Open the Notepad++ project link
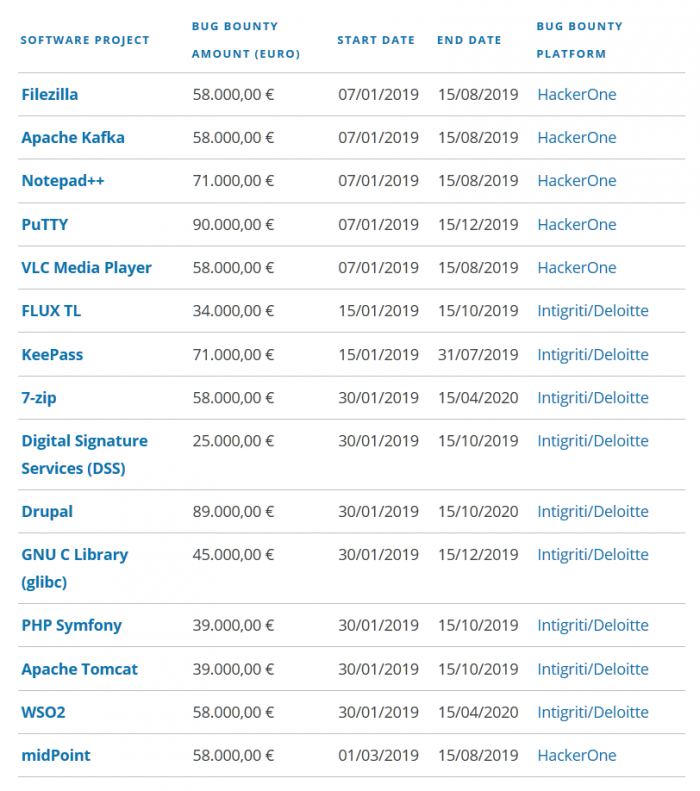The height and width of the screenshot is (791, 700). pyautogui.click(x=62, y=181)
